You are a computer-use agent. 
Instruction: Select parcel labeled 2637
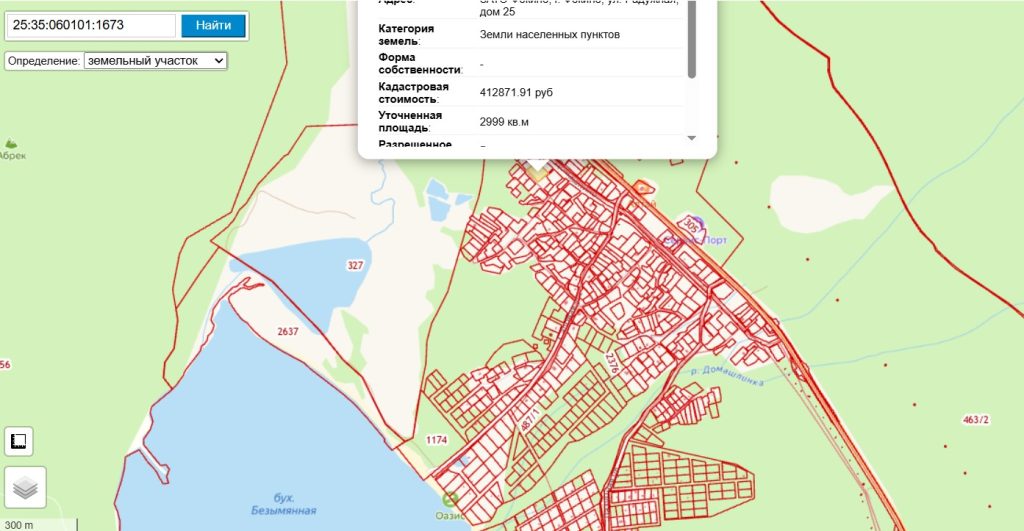(x=288, y=331)
